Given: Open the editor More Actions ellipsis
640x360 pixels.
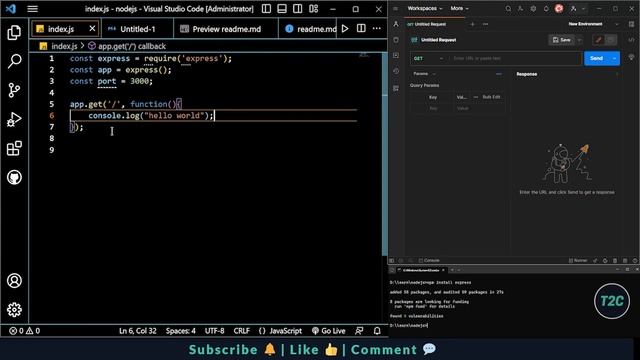Looking at the screenshot, I should [x=377, y=29].
